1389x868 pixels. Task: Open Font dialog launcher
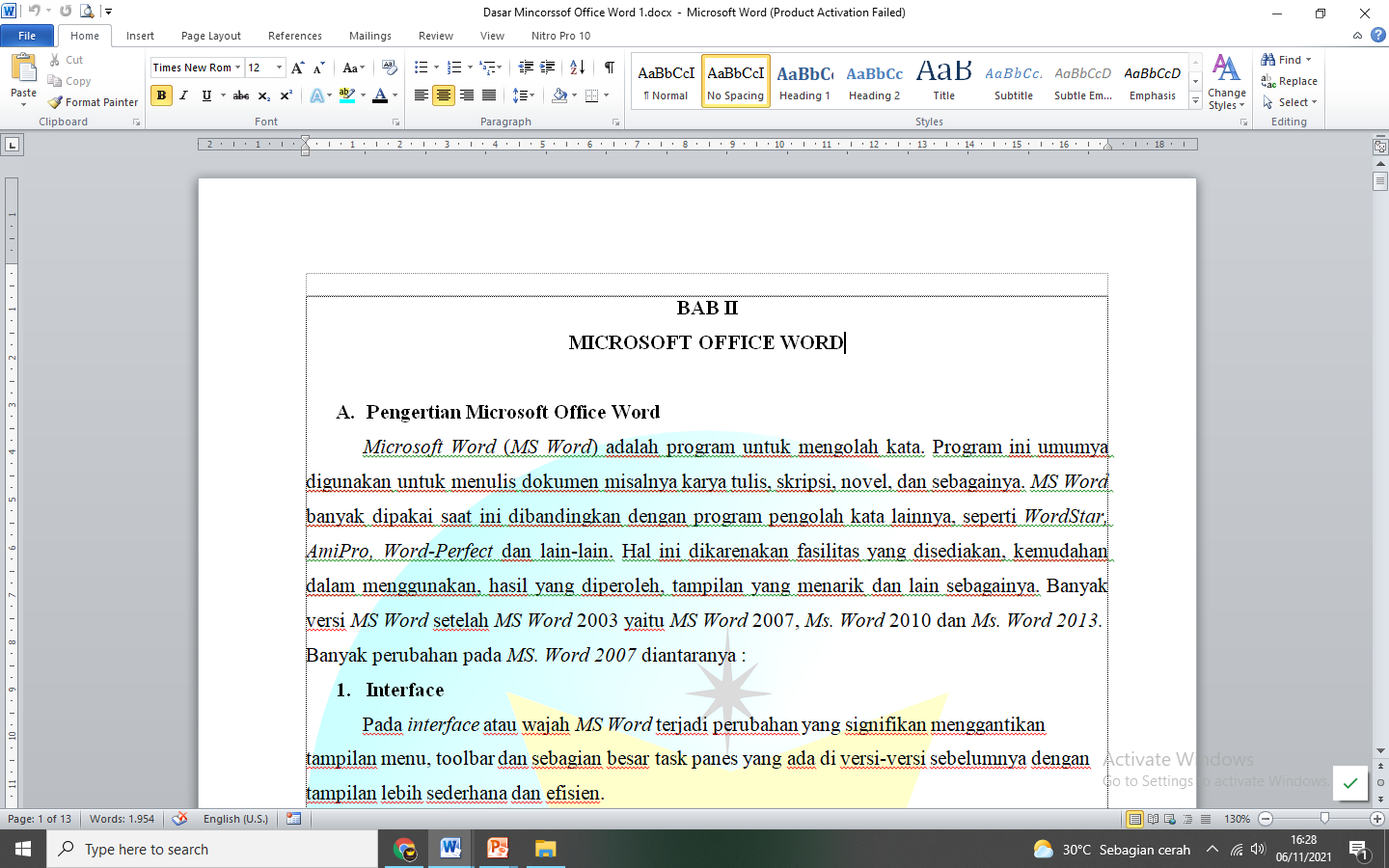click(x=395, y=122)
